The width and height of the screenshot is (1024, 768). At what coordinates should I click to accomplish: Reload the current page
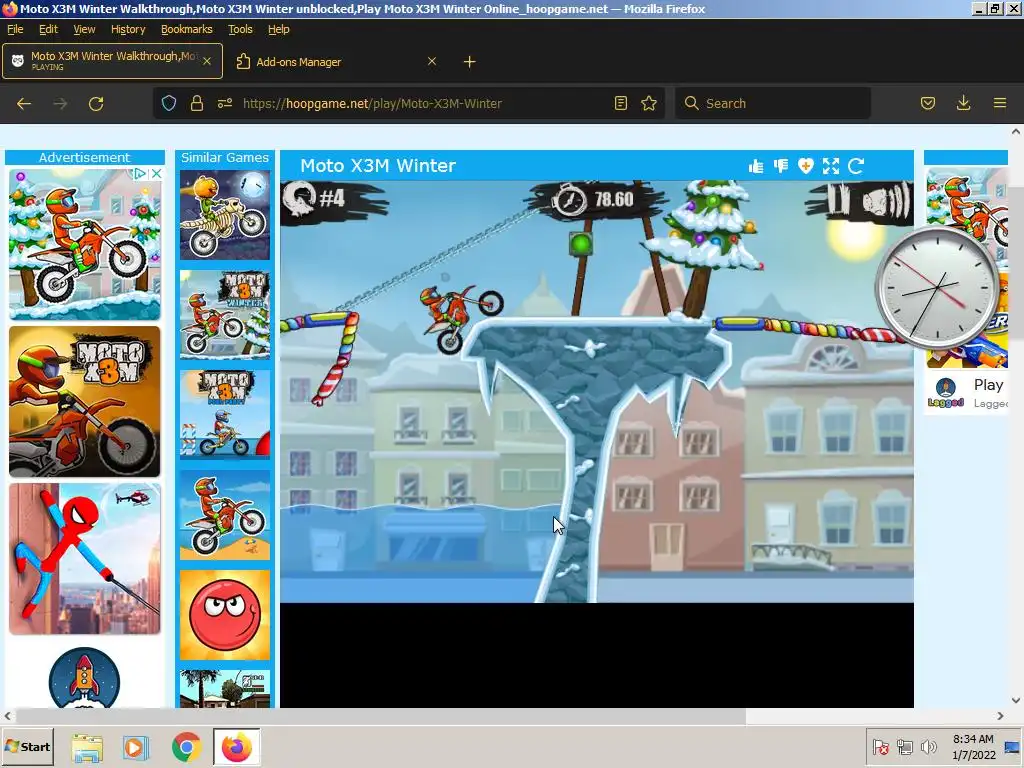pos(96,103)
